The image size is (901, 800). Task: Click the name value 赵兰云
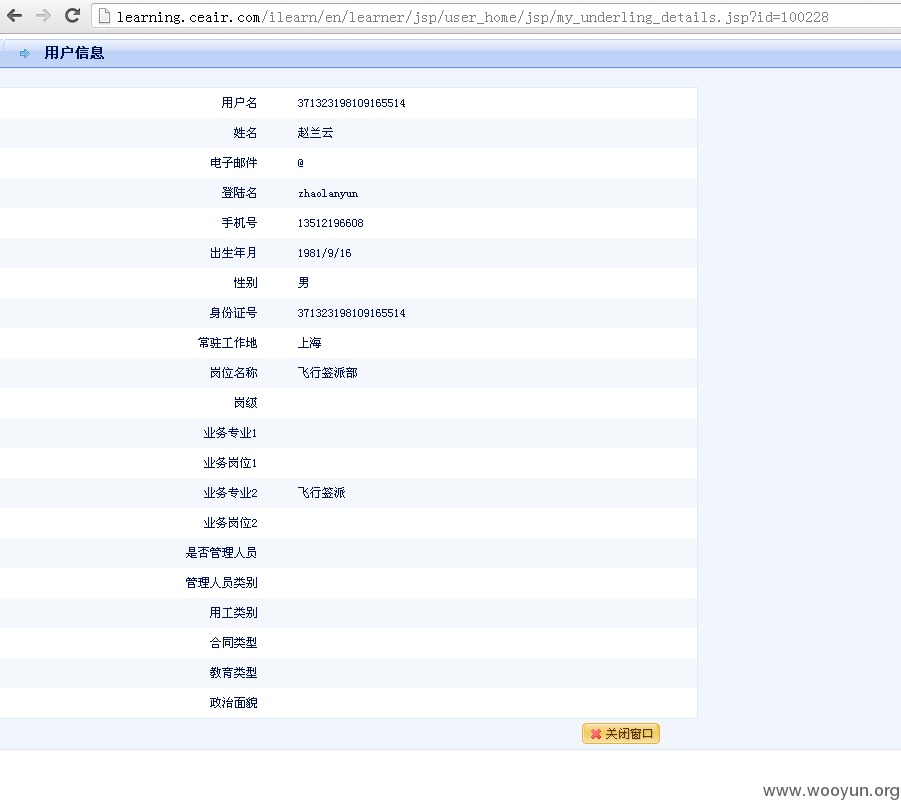[315, 133]
